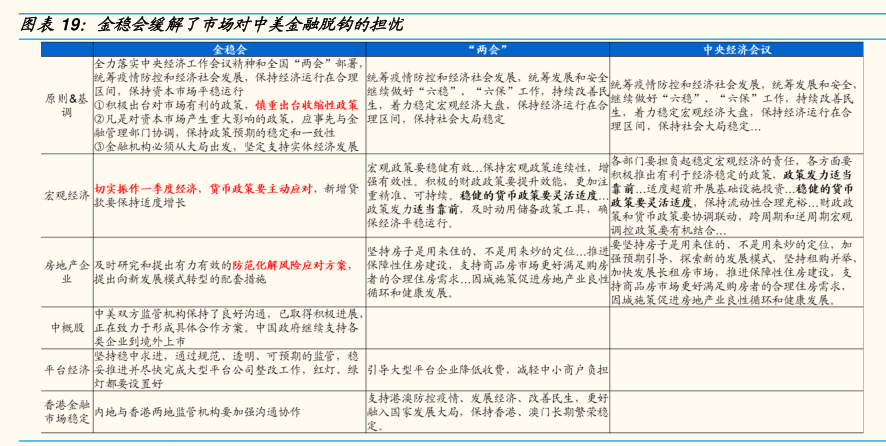The height and width of the screenshot is (446, 886).
Task: Click the 引导大型平台企业降低收费 cell
Action: (485, 366)
